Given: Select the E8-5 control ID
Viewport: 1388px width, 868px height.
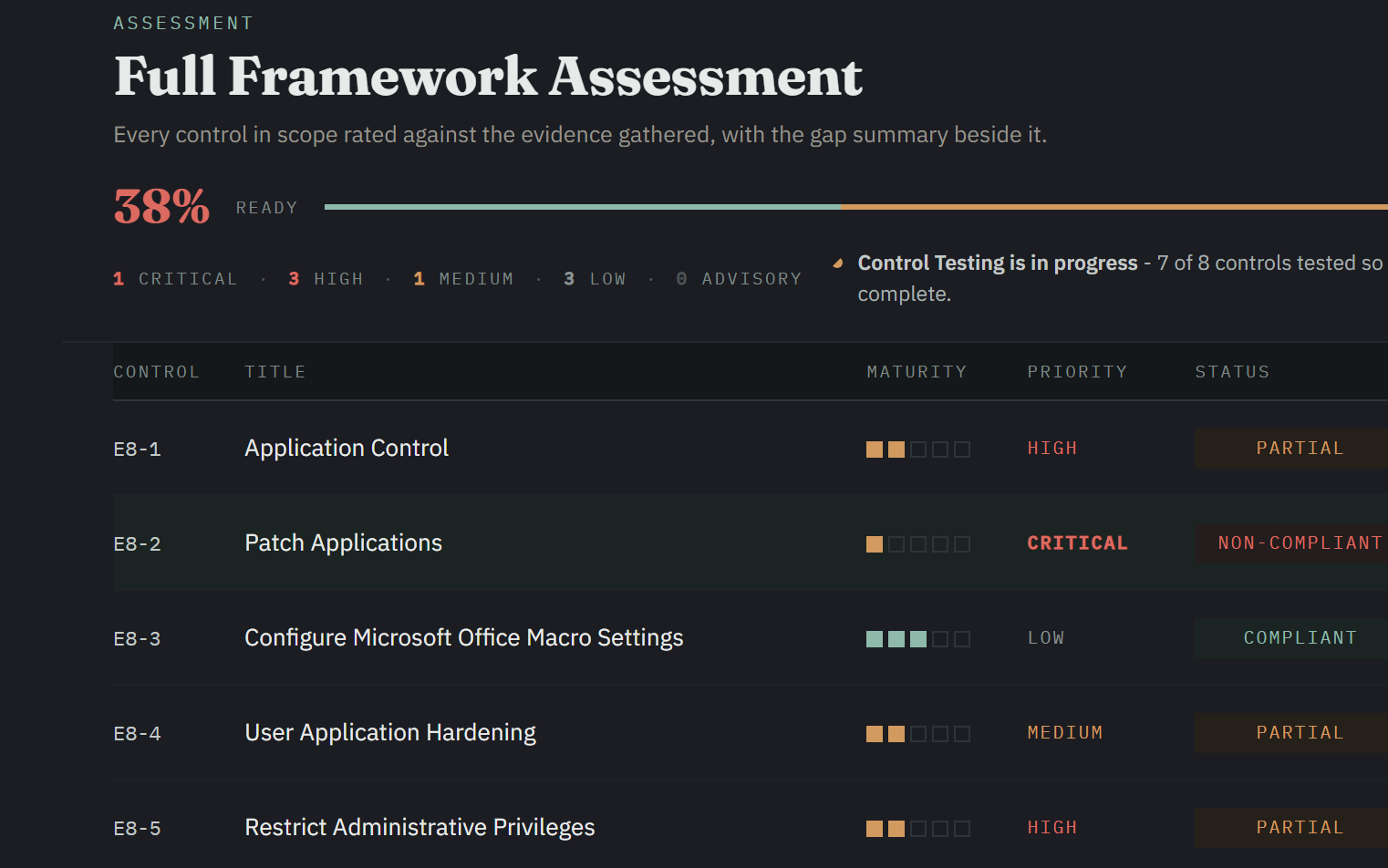Looking at the screenshot, I should click(x=137, y=829).
